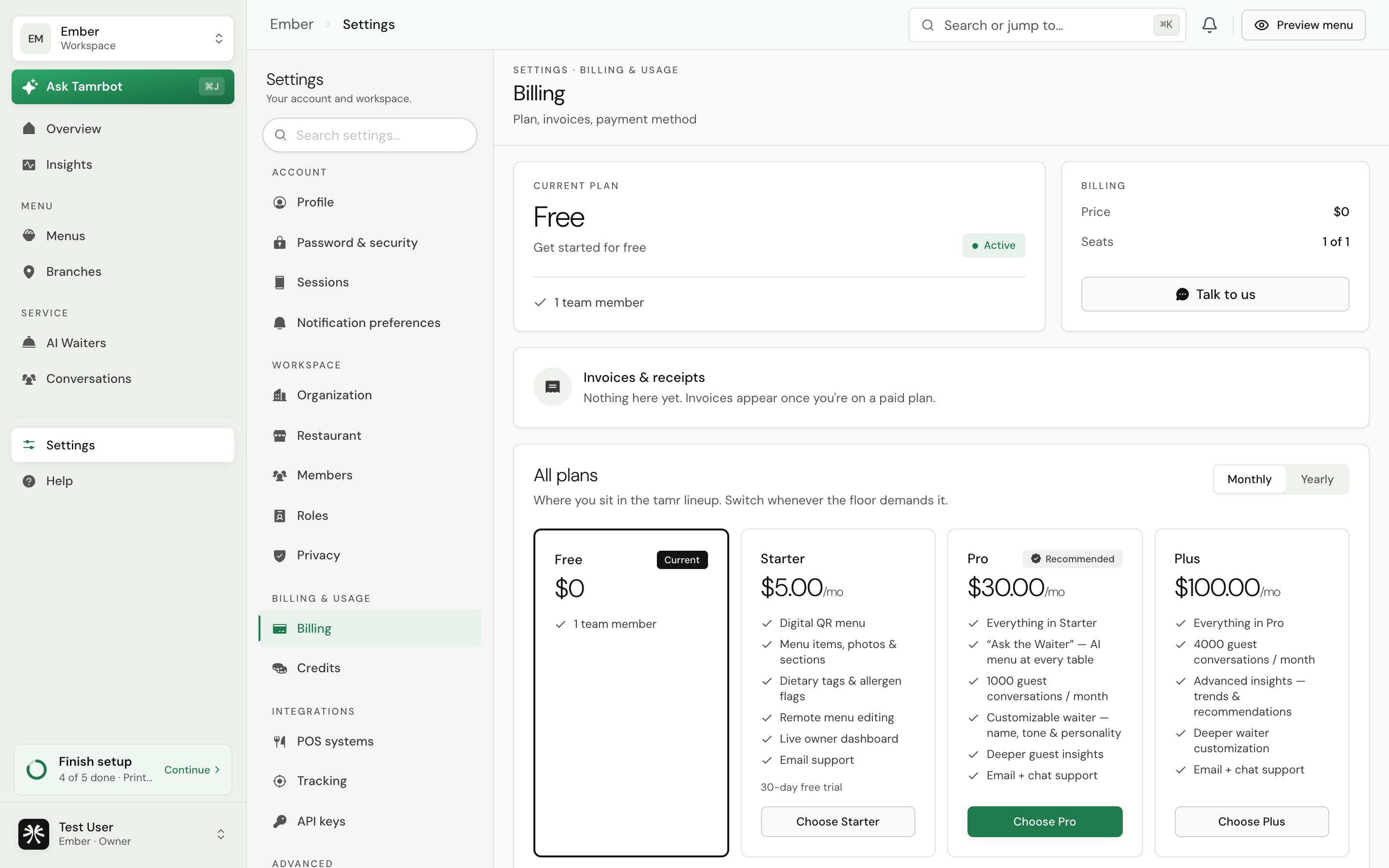
Task: Click Ember in the breadcrumb
Action: point(292,24)
